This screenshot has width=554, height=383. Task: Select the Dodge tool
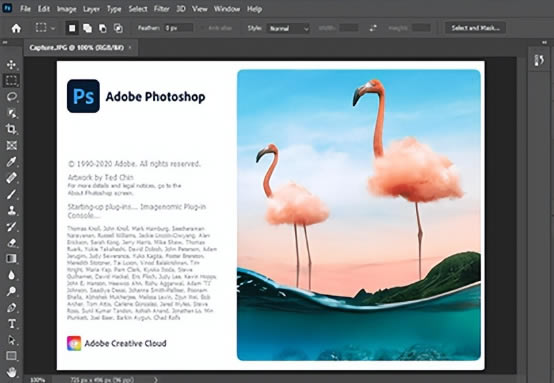11,291
